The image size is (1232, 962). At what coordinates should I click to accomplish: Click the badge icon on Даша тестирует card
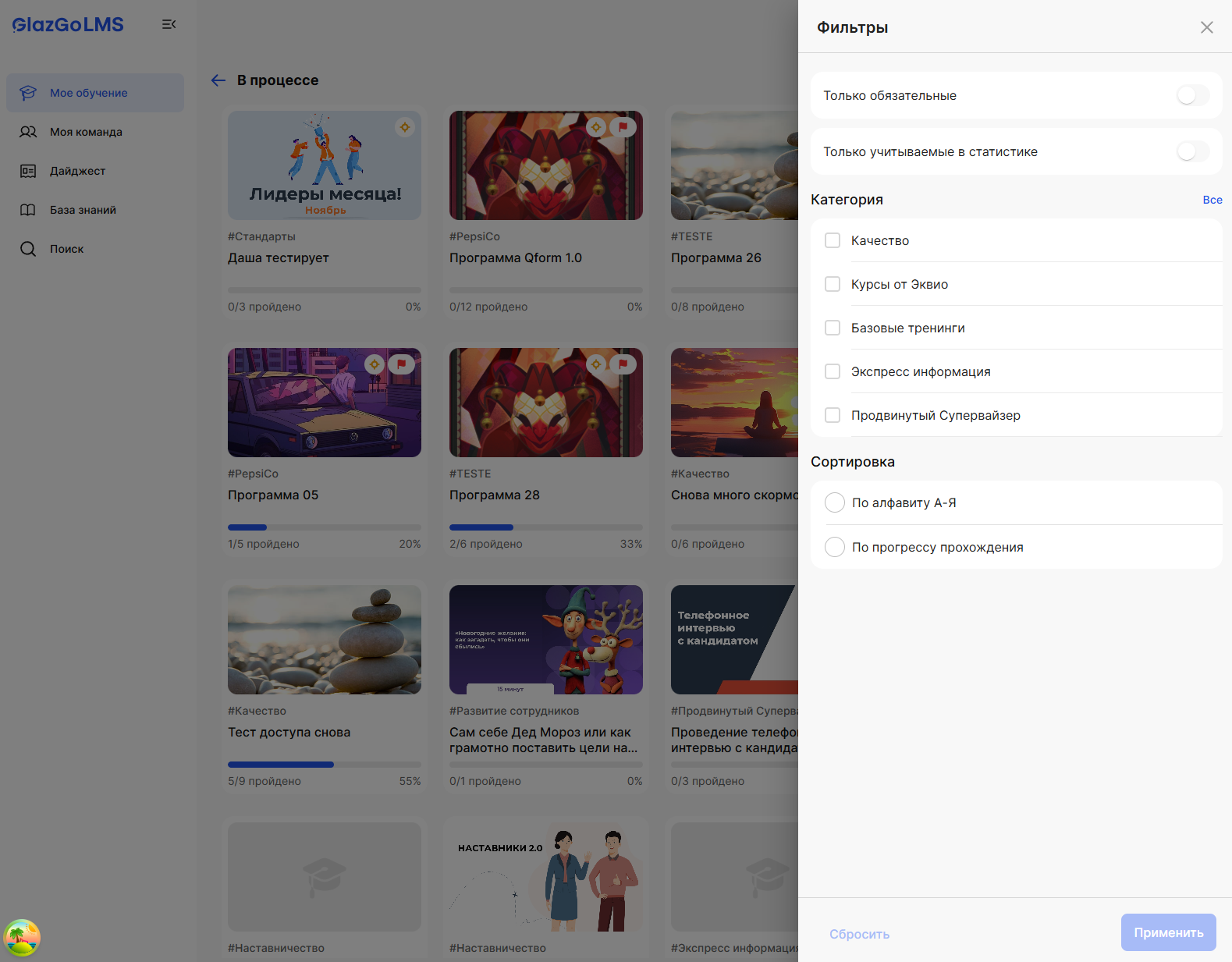click(x=404, y=127)
